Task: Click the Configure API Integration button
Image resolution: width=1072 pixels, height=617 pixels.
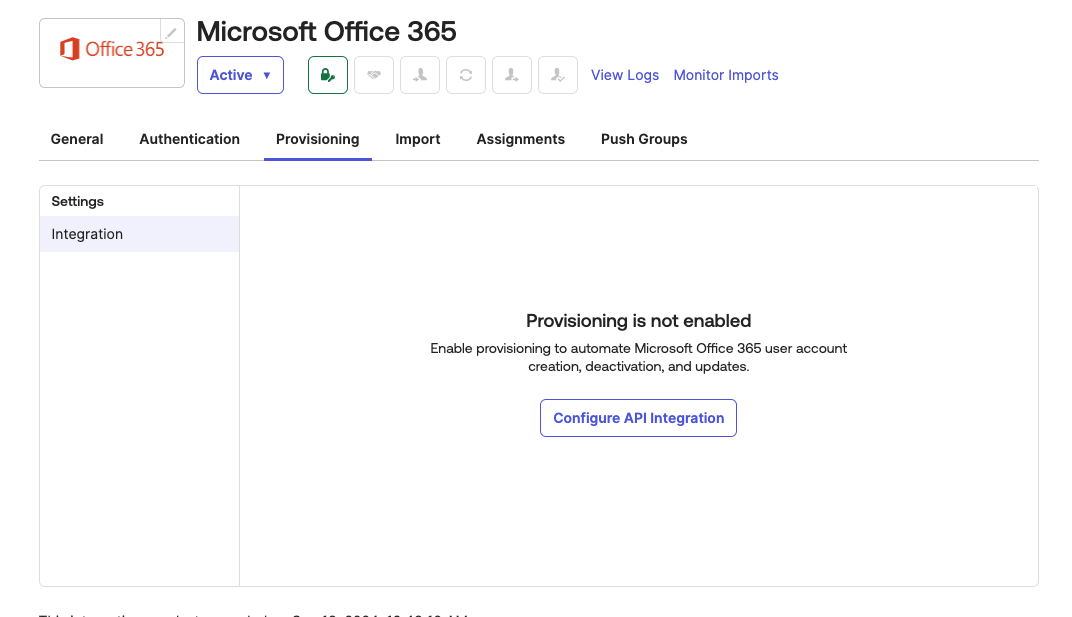Action: (x=638, y=418)
